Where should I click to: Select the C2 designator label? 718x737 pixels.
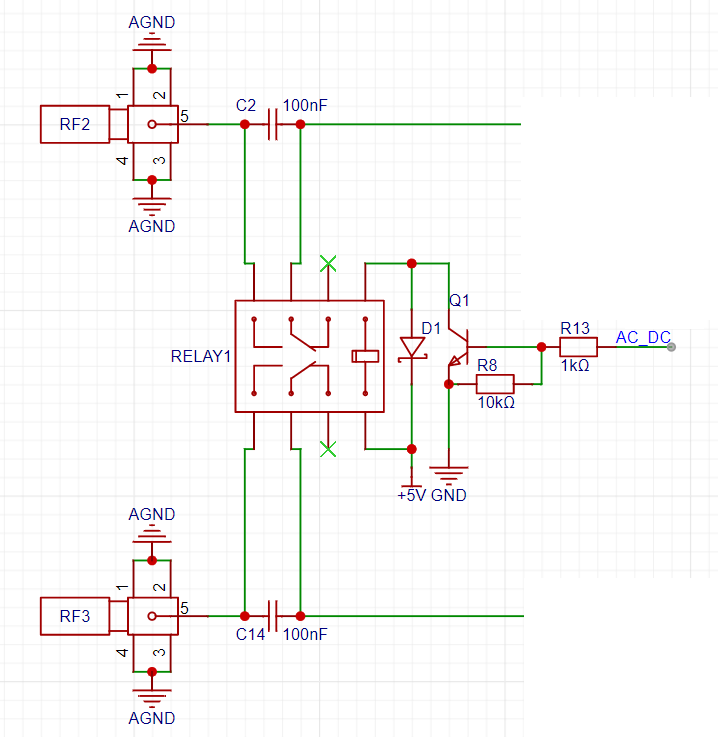[x=246, y=105]
